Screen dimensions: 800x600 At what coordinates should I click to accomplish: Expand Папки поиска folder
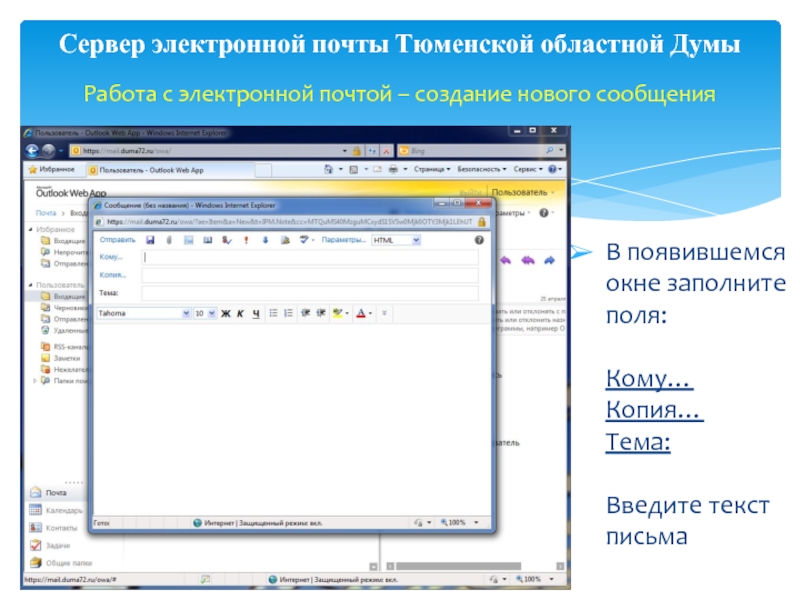(x=35, y=381)
